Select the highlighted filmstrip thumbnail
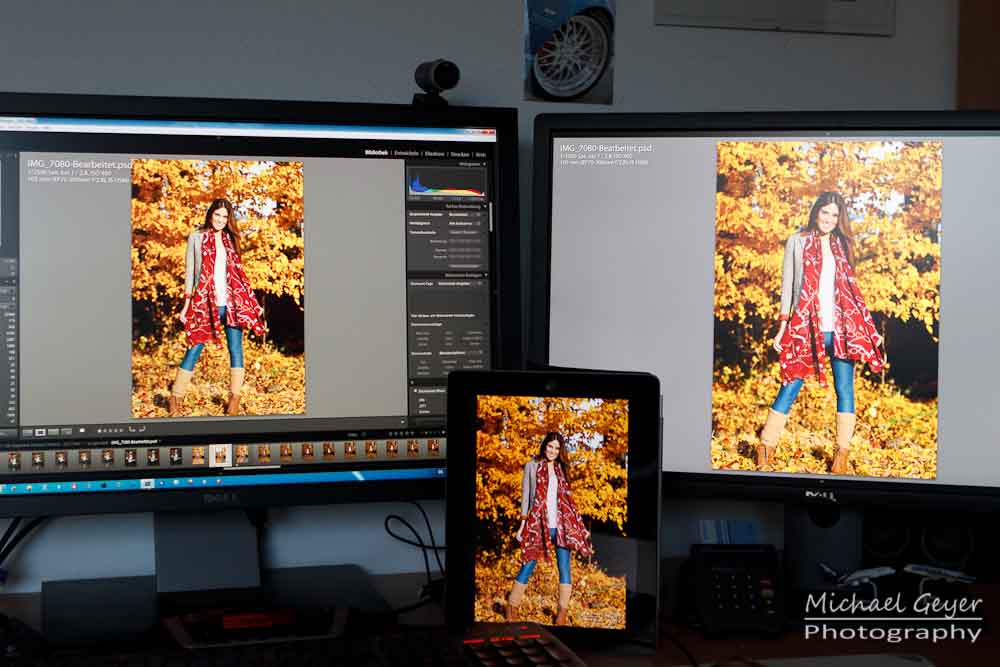 tap(220, 455)
